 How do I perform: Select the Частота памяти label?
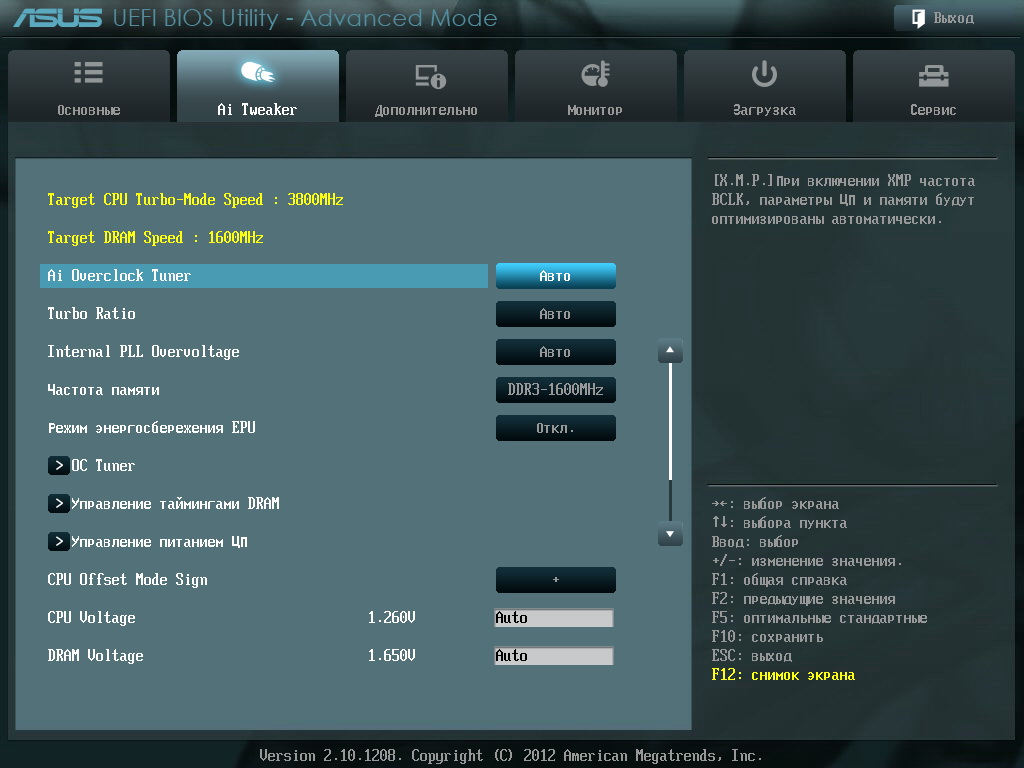pyautogui.click(x=103, y=390)
